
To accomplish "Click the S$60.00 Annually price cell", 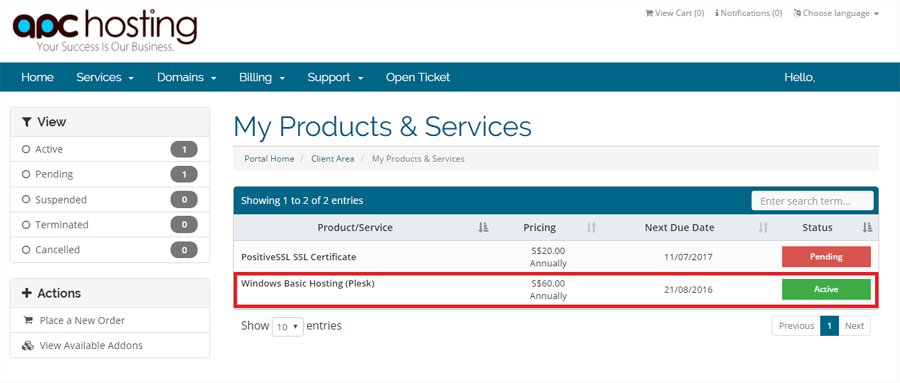I will point(548,289).
